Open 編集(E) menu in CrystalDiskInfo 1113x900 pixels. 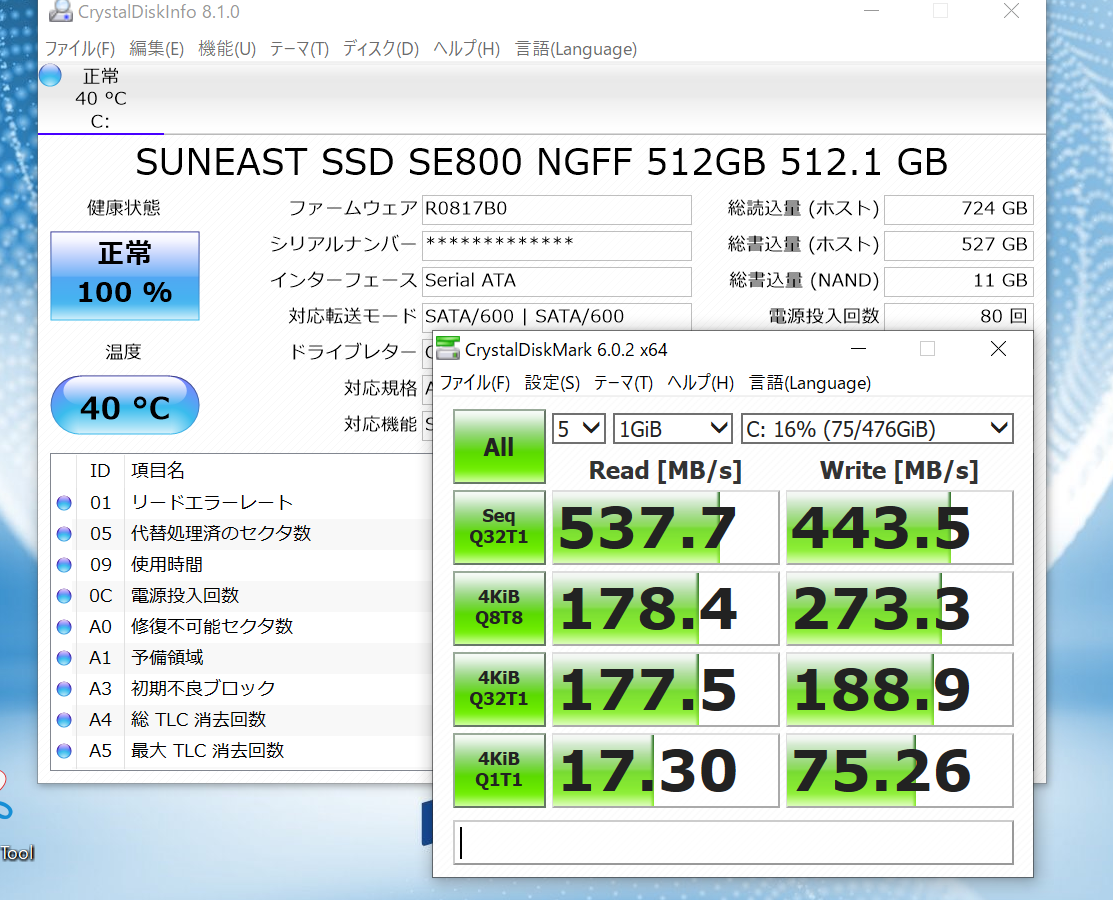[x=156, y=49]
